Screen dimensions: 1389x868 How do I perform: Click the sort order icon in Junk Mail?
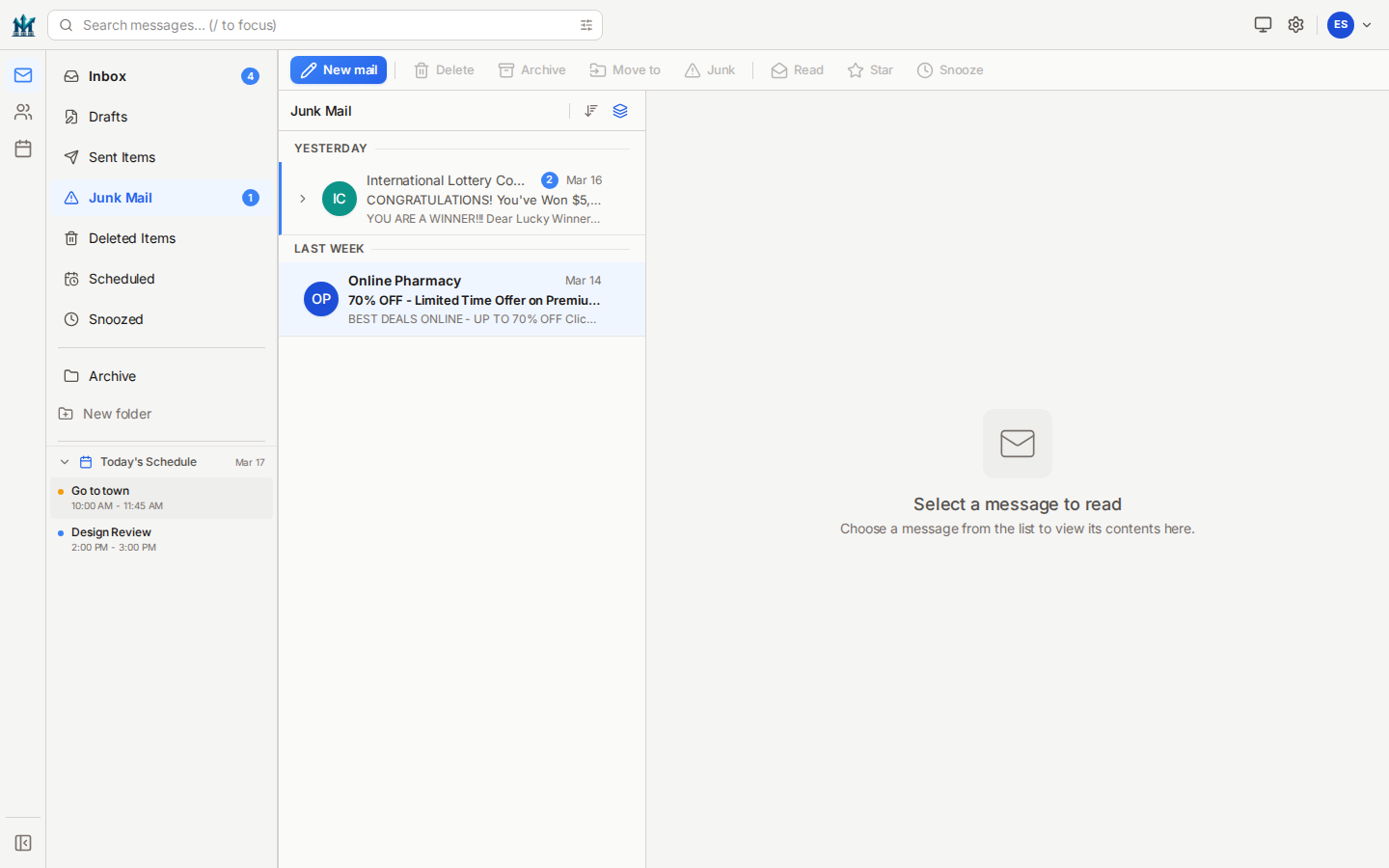(x=591, y=111)
